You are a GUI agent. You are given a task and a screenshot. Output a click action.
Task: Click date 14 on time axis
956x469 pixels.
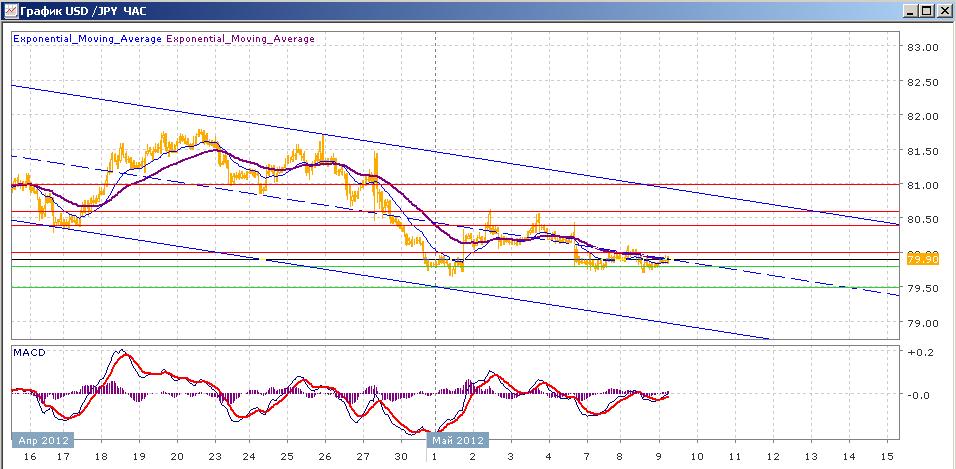click(849, 456)
